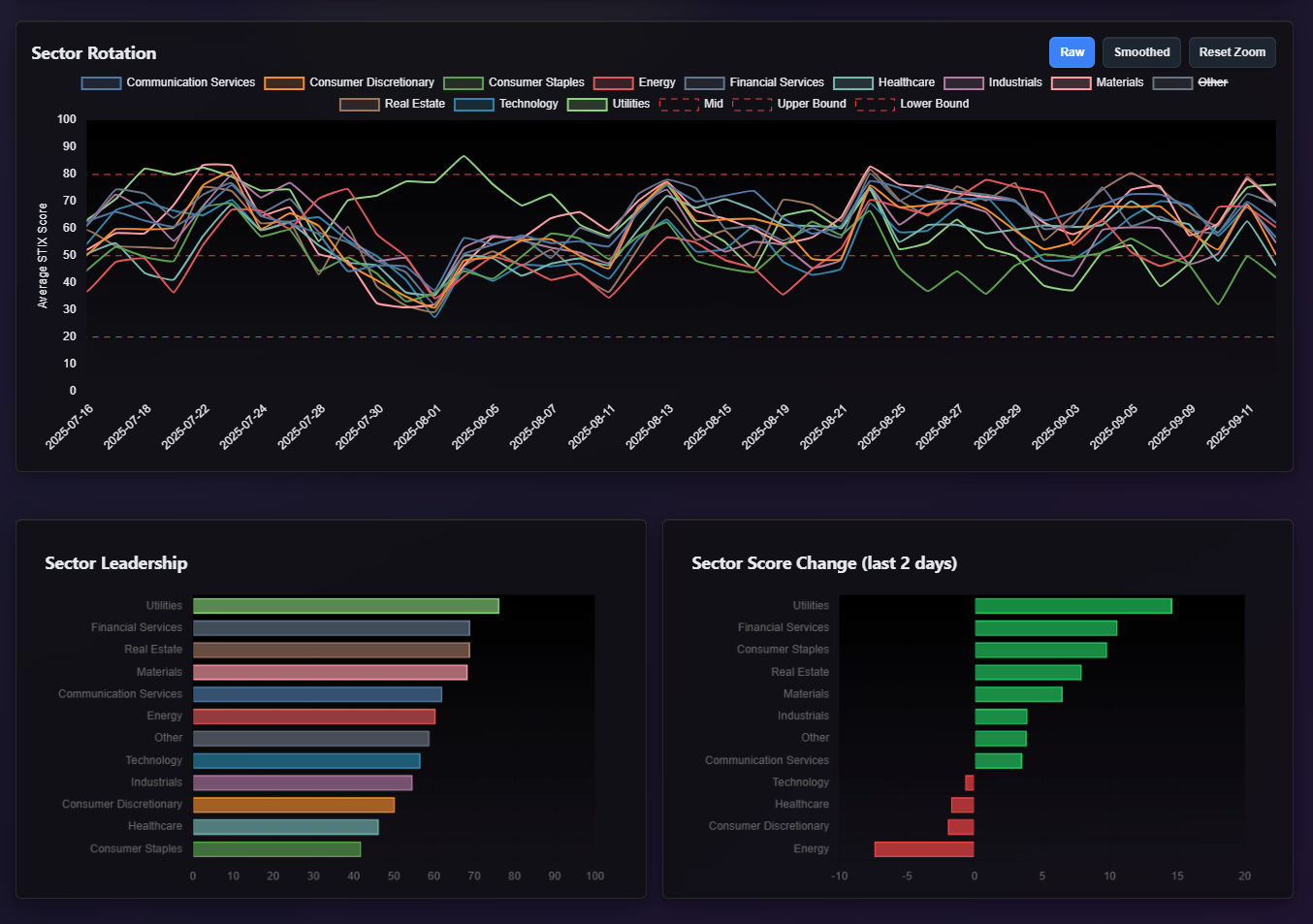1313x924 pixels.
Task: Toggle Consumer Discretionary legend series
Action: click(349, 82)
